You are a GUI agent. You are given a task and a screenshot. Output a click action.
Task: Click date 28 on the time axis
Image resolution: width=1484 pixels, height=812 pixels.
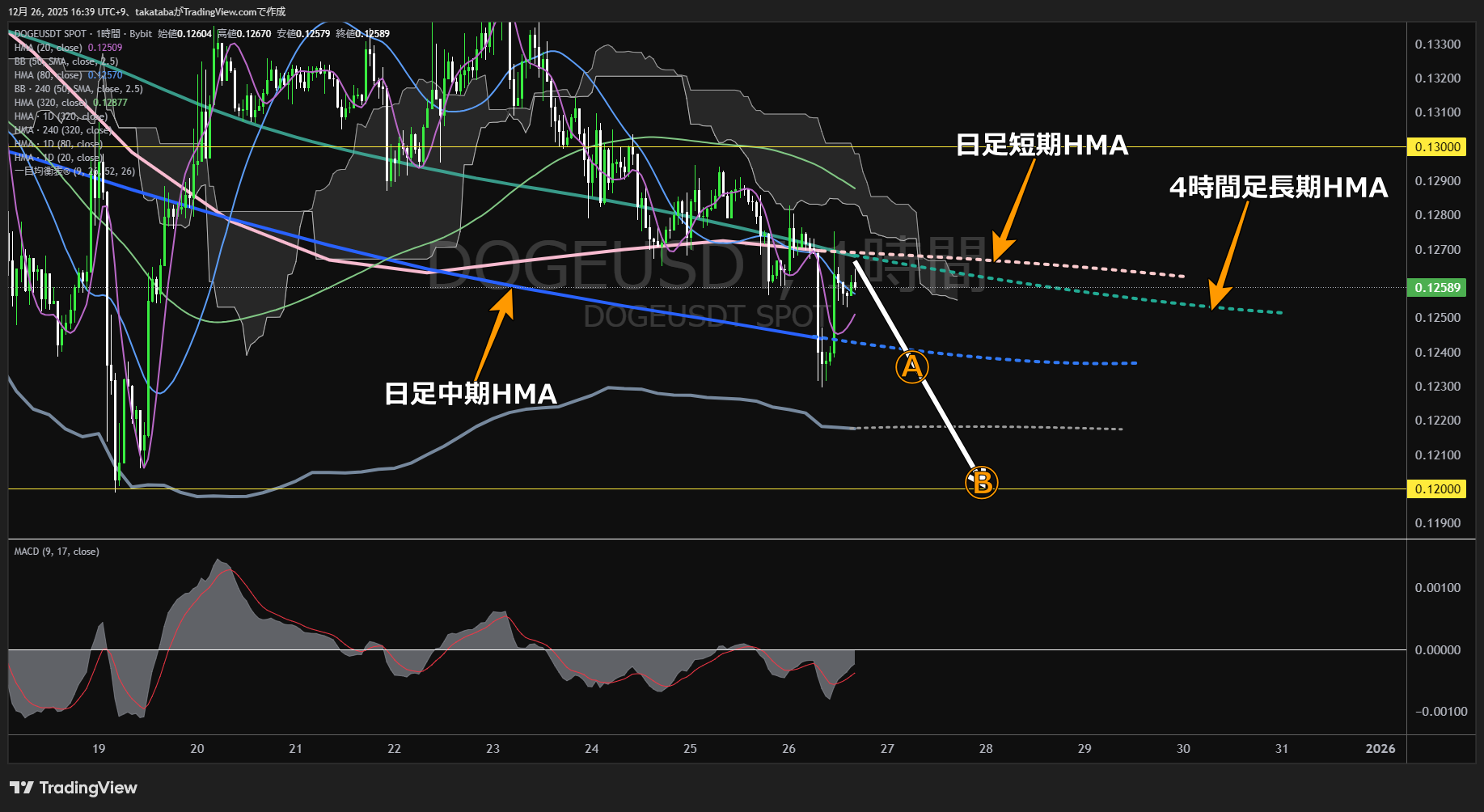point(986,749)
